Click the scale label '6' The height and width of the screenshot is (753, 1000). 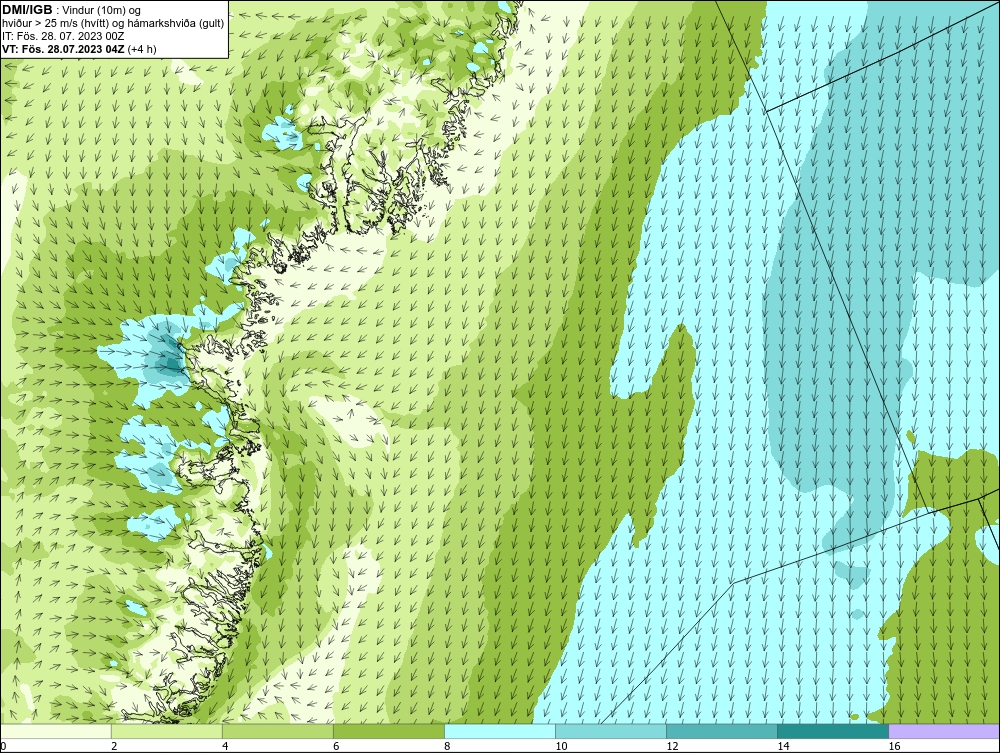336,747
